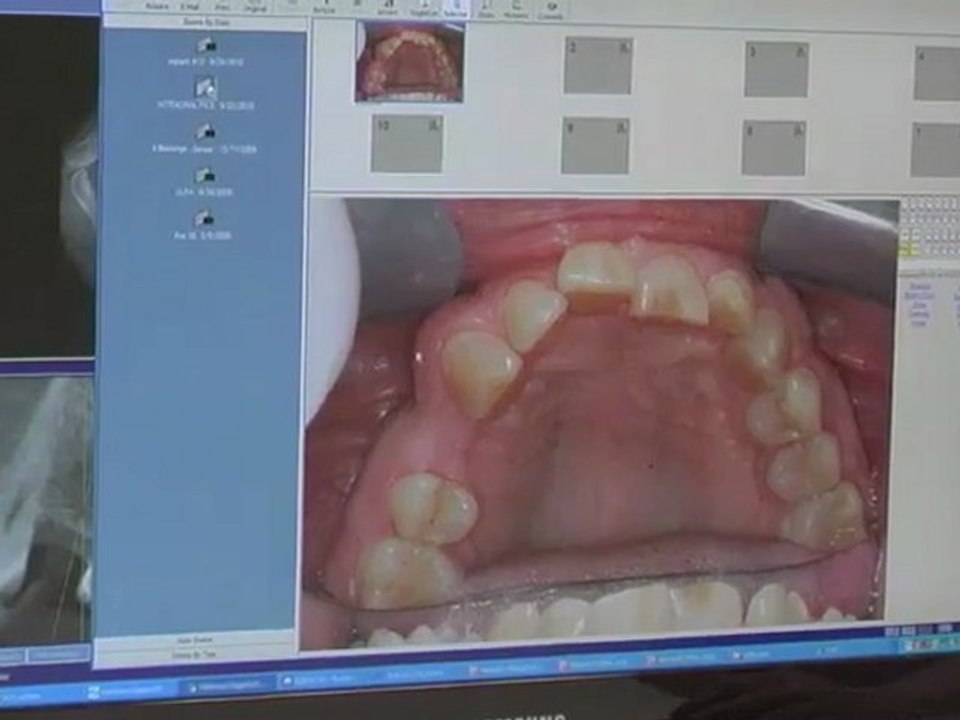Screen dimensions: 960x720
Task: Open the fourth exam icon in the list
Action: pos(204,176)
